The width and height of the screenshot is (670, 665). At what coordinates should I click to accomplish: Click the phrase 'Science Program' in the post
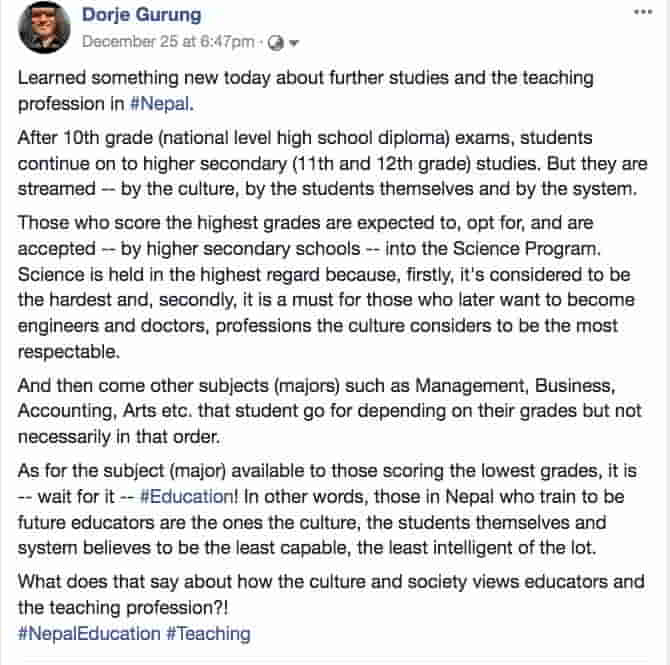pos(526,249)
